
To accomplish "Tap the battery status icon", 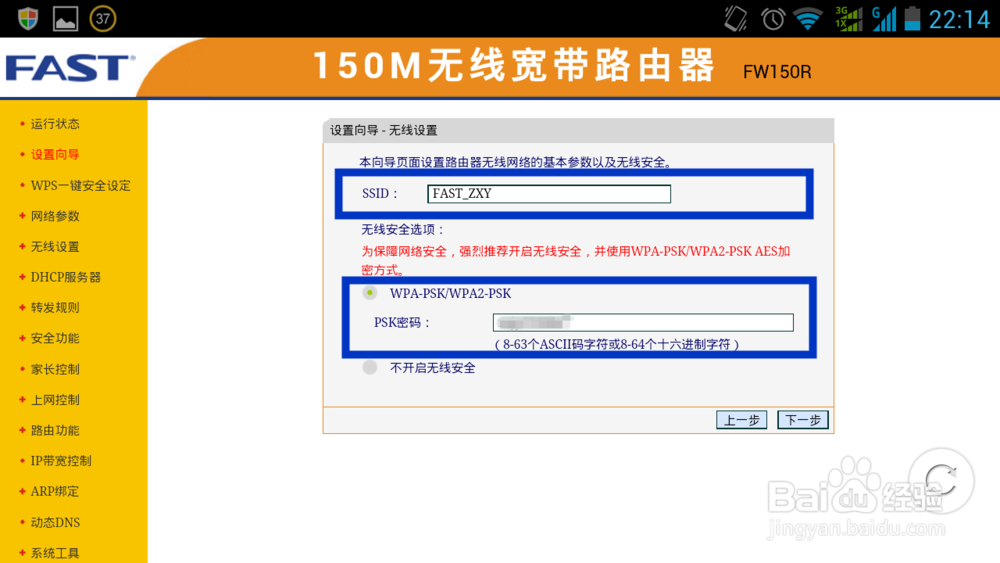I will (913, 18).
